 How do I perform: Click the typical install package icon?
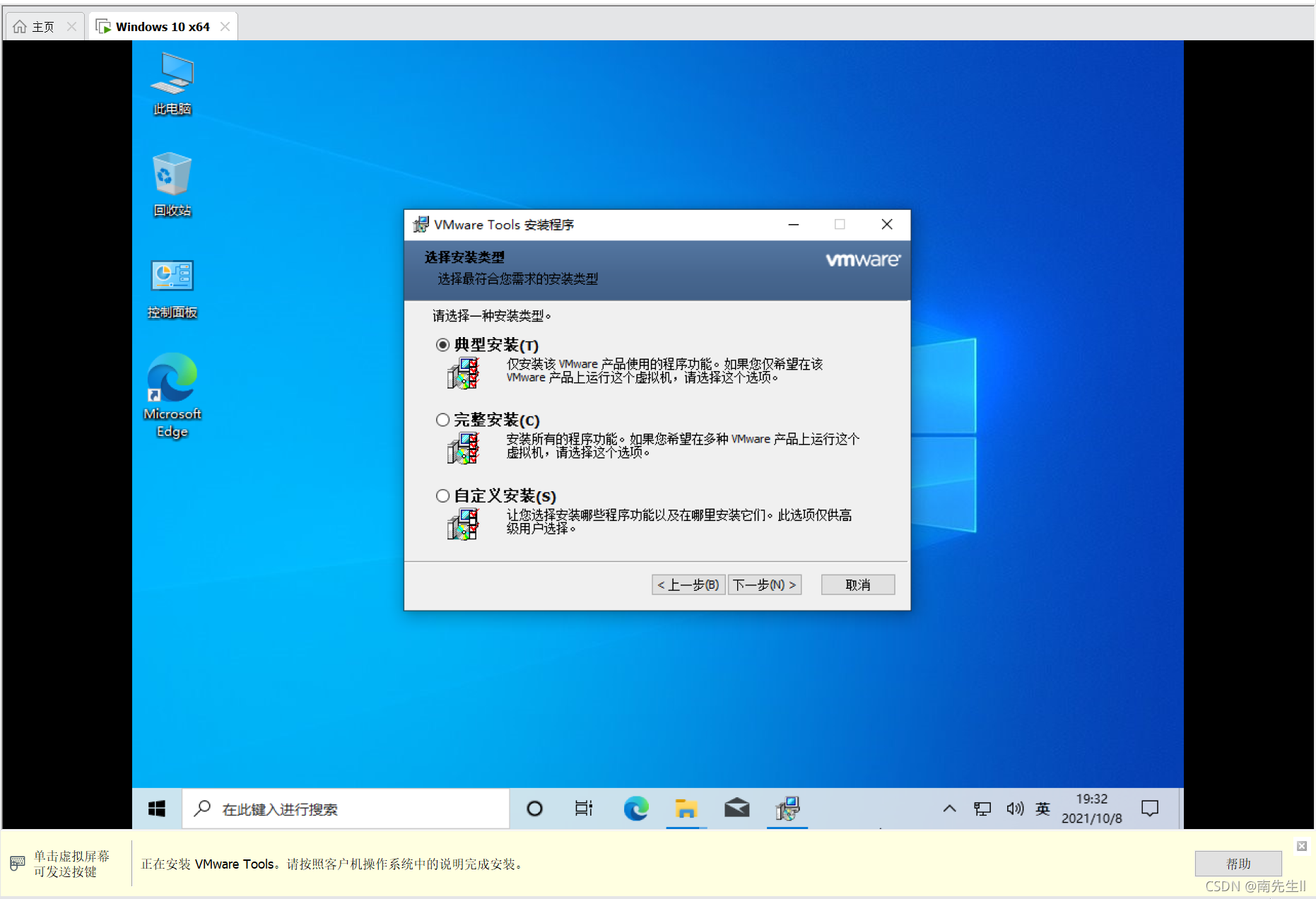464,372
